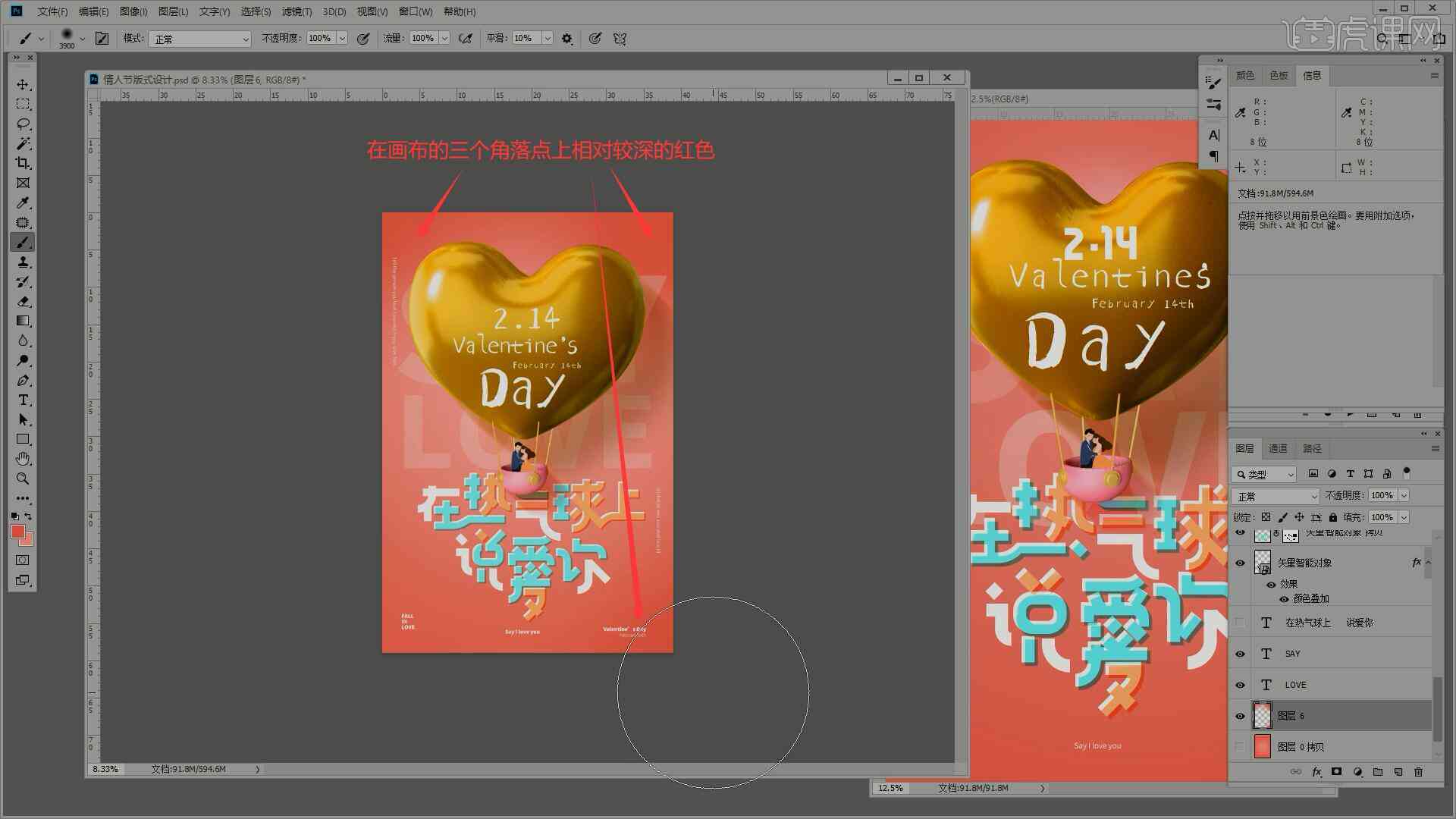Viewport: 1456px width, 819px height.
Task: Select the Eyedropper tool
Action: [x=23, y=202]
